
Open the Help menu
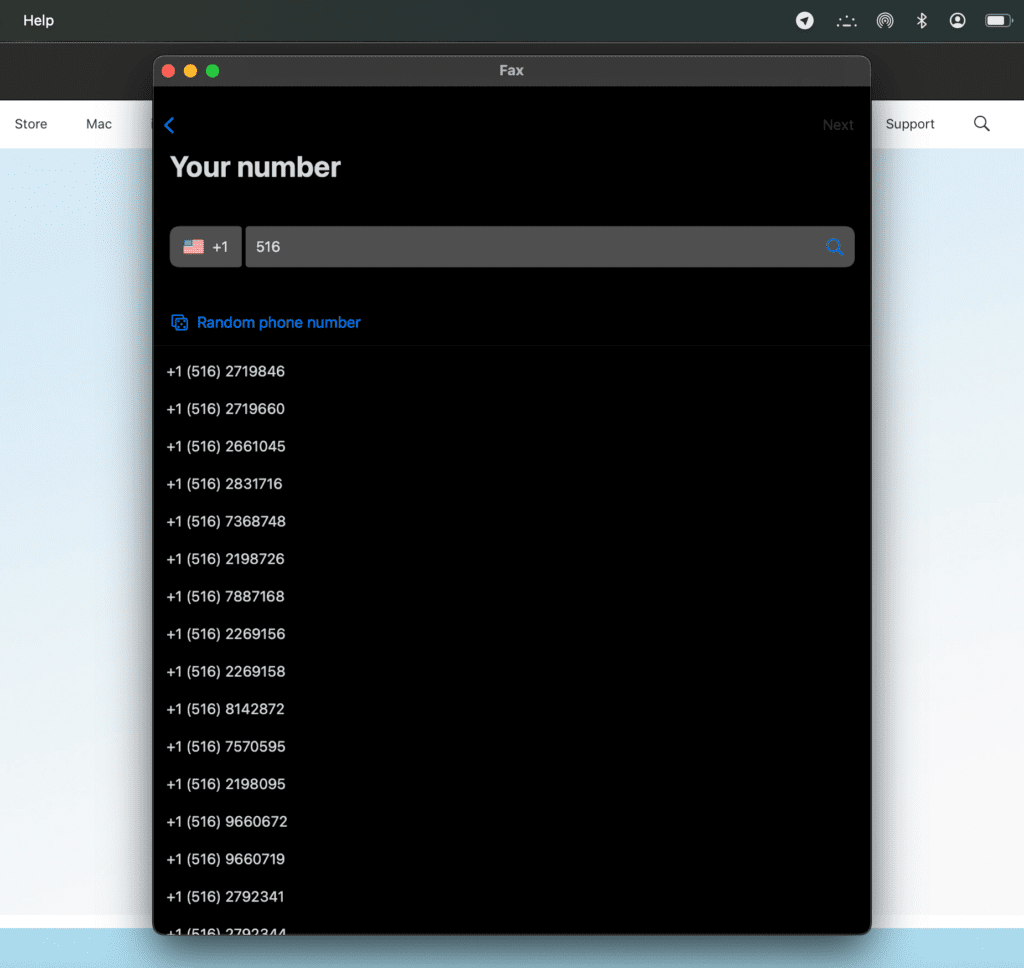(38, 20)
